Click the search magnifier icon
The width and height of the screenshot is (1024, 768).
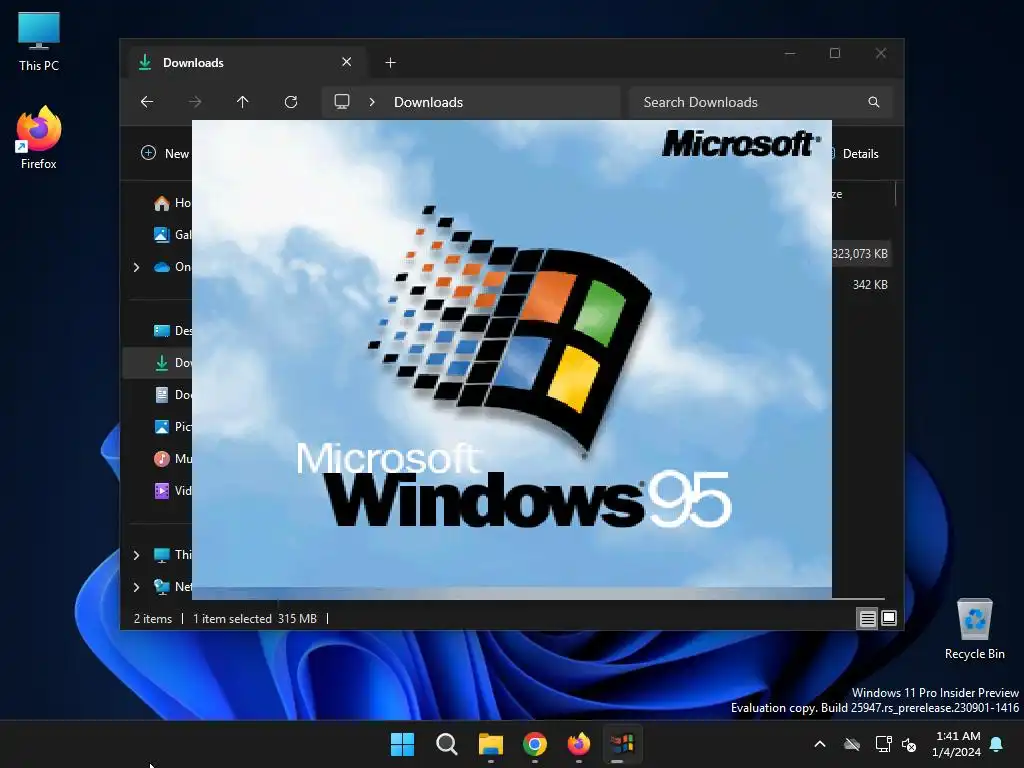[x=874, y=102]
